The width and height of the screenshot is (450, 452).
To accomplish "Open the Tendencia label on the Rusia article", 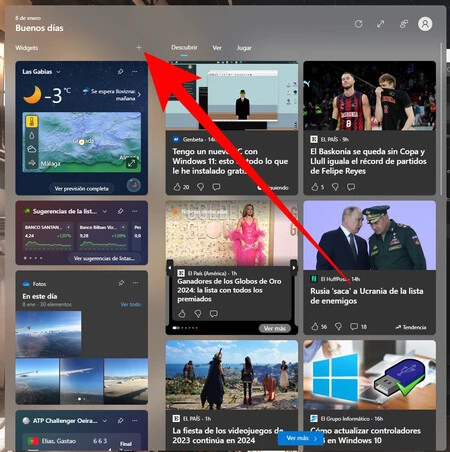I will point(411,327).
